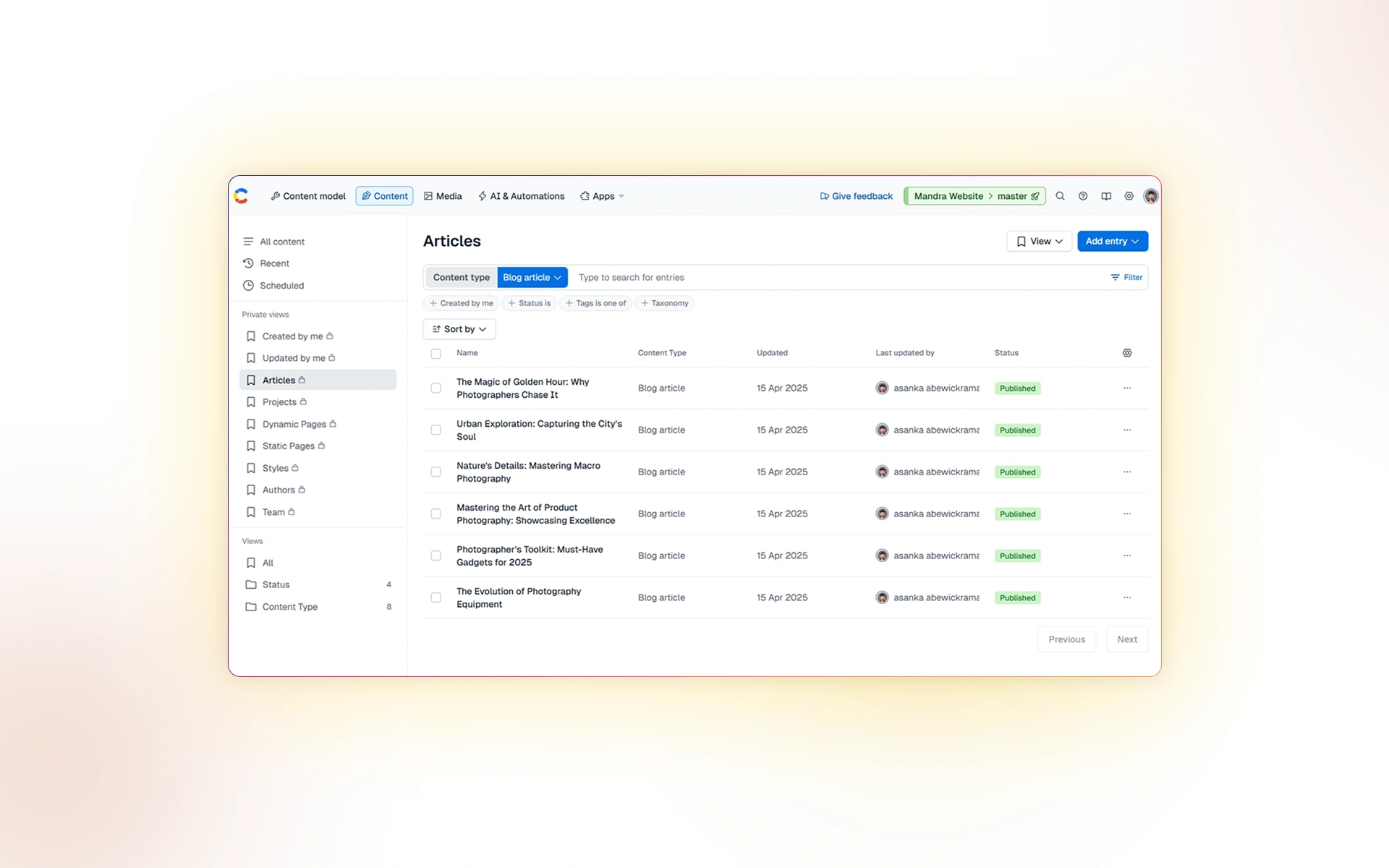Click the user avatar in top bar
The width and height of the screenshot is (1389, 868).
point(1151,196)
